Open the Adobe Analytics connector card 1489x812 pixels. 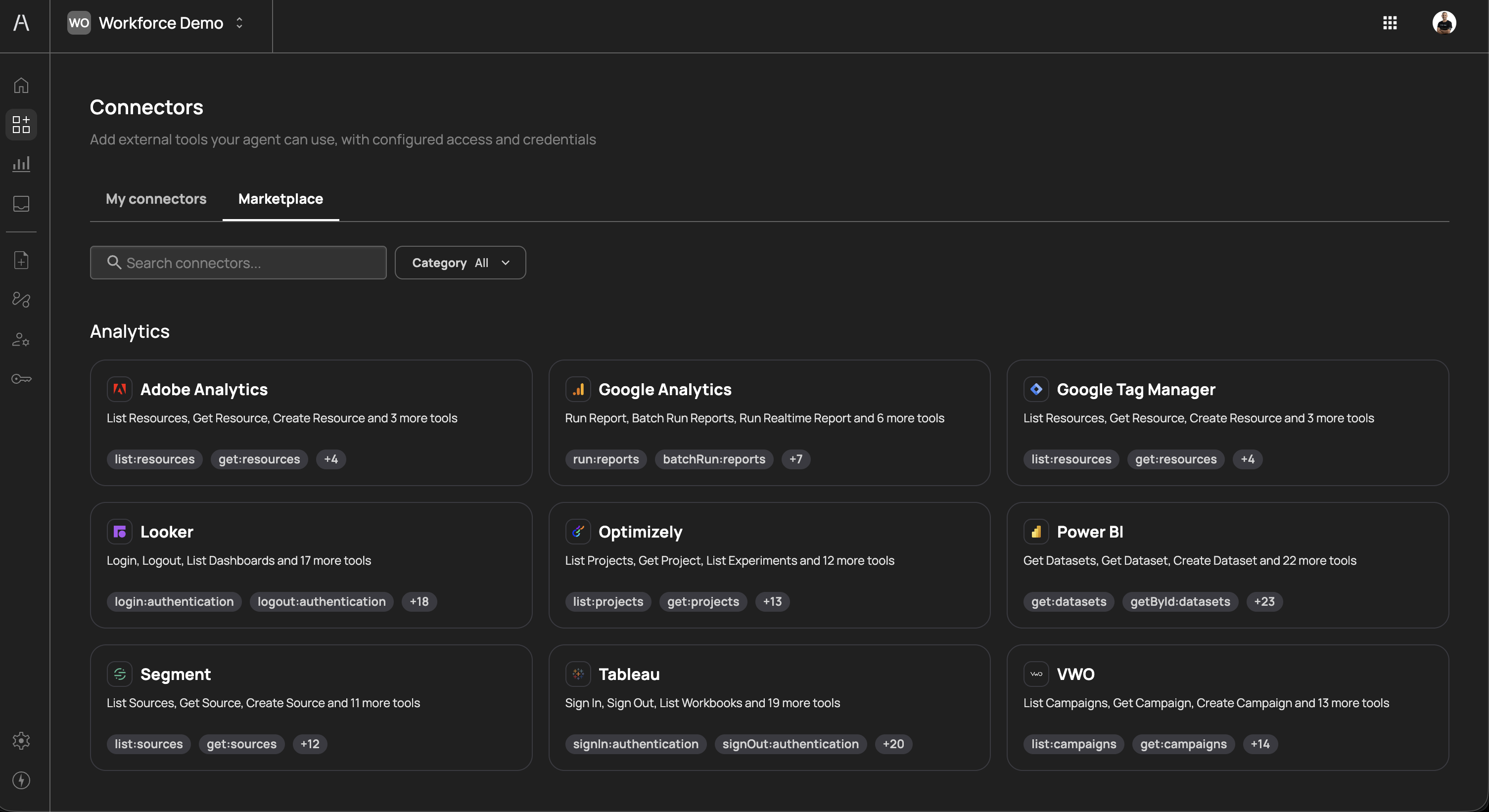point(311,422)
